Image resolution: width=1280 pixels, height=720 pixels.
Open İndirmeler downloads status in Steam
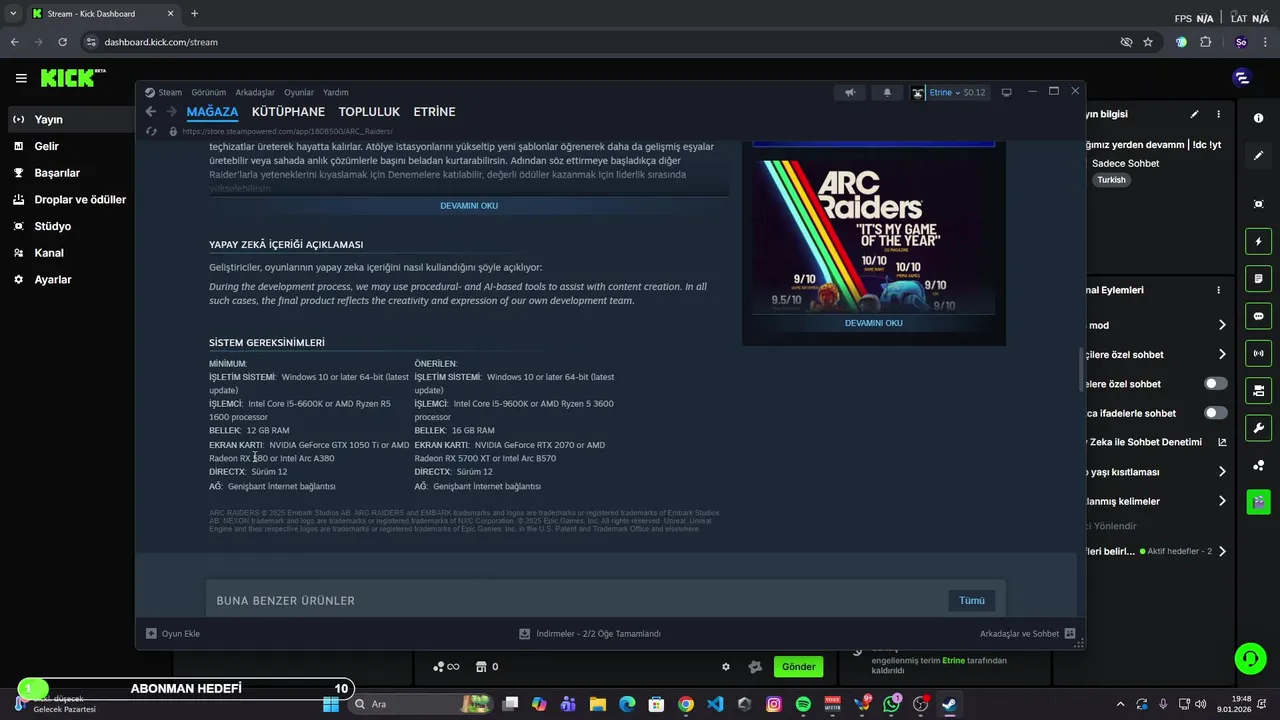pos(589,633)
